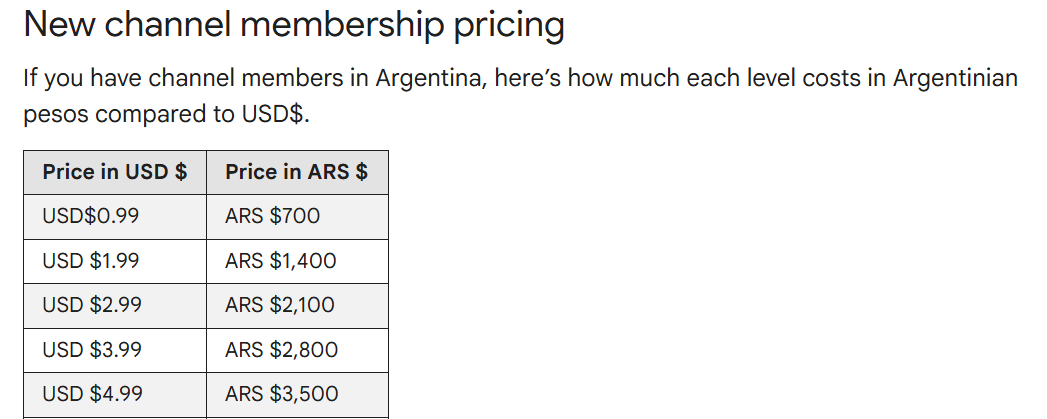Select the "Price in USD $" column header
This screenshot has width=1047, height=419.
[114, 172]
